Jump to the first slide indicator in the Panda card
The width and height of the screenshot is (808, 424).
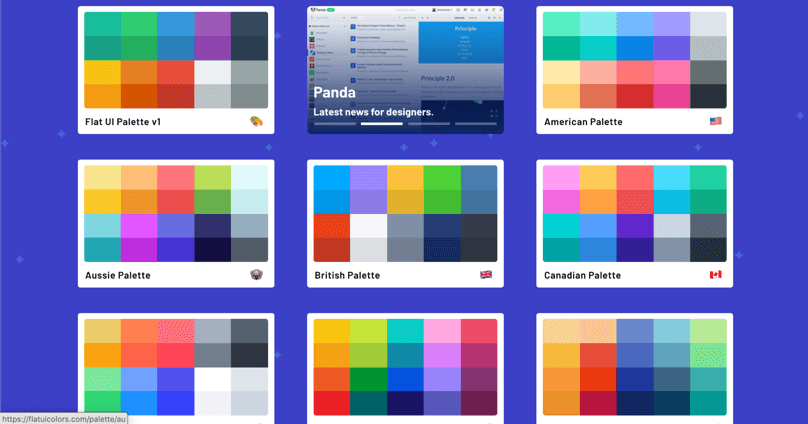tap(335, 124)
